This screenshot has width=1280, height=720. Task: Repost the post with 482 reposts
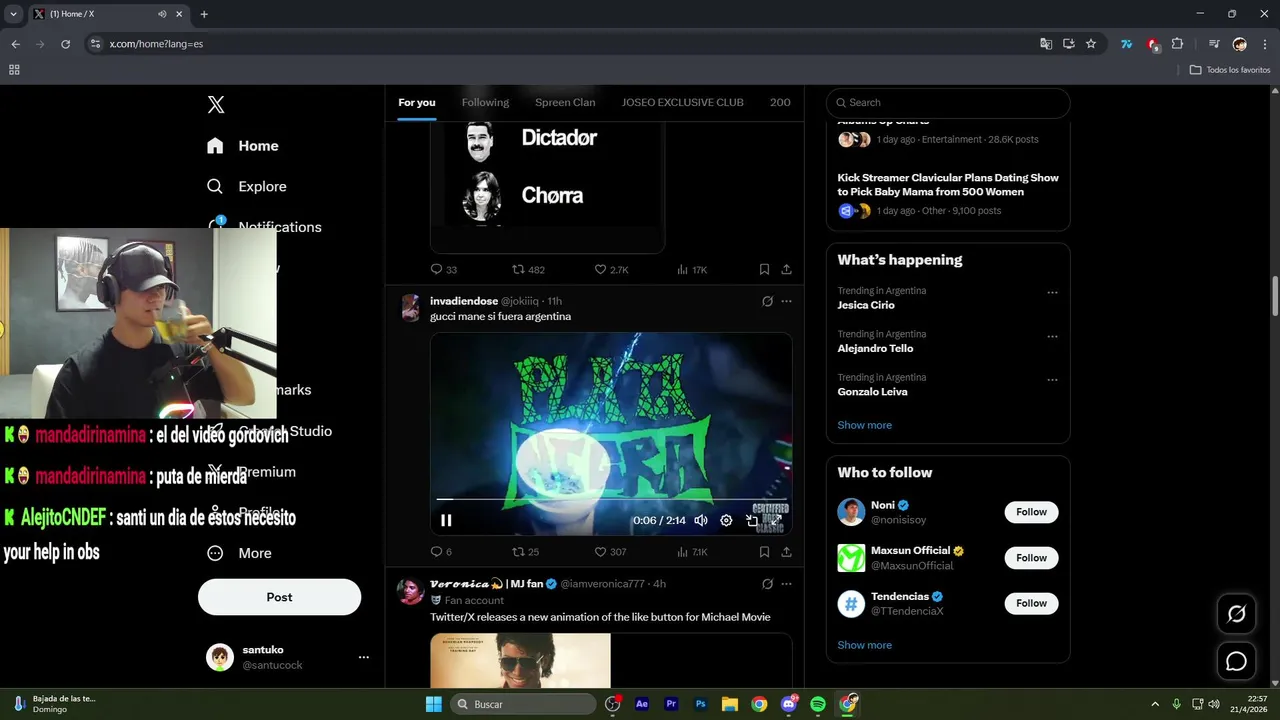point(528,270)
